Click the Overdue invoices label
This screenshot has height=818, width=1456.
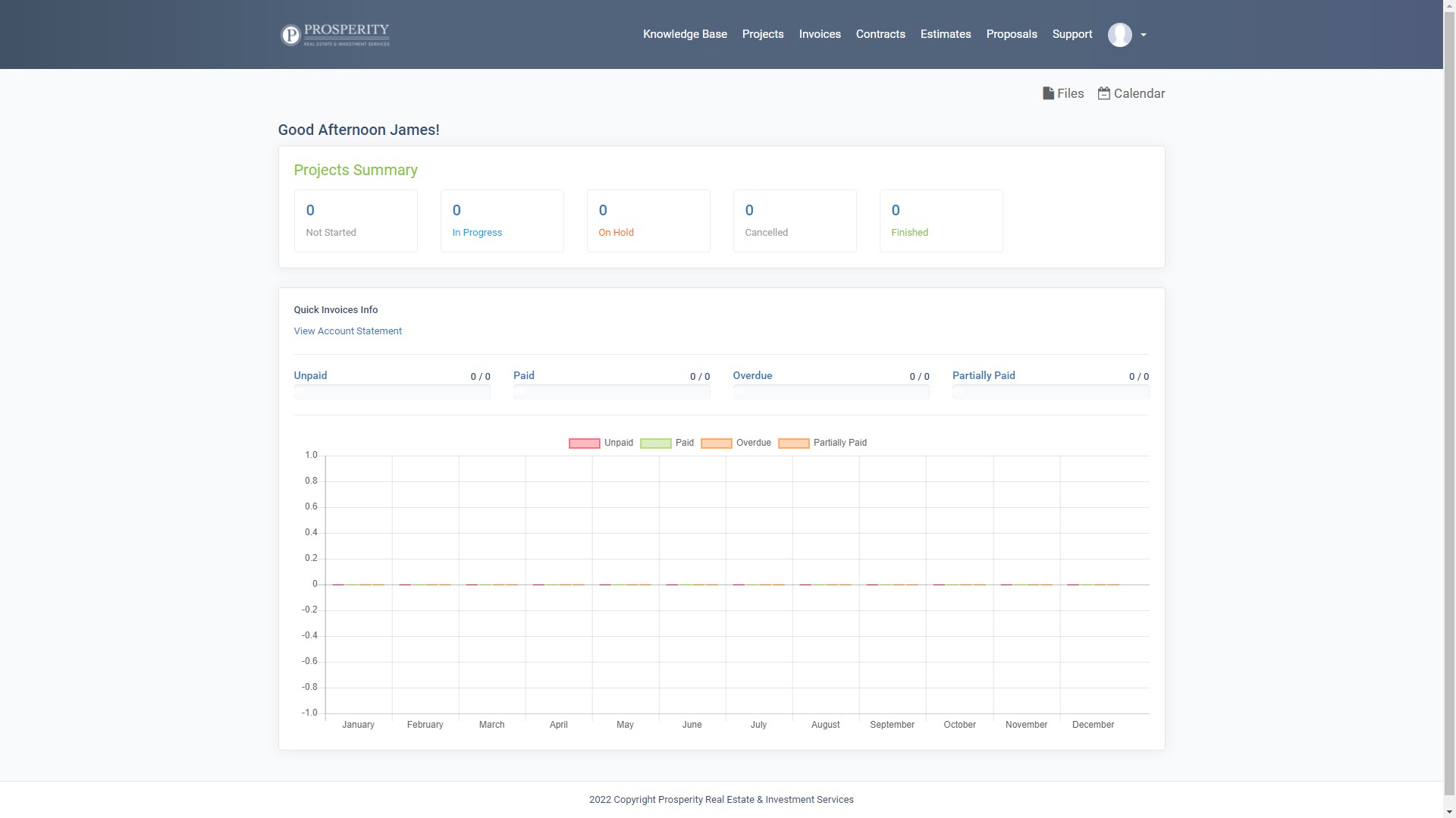pos(752,376)
